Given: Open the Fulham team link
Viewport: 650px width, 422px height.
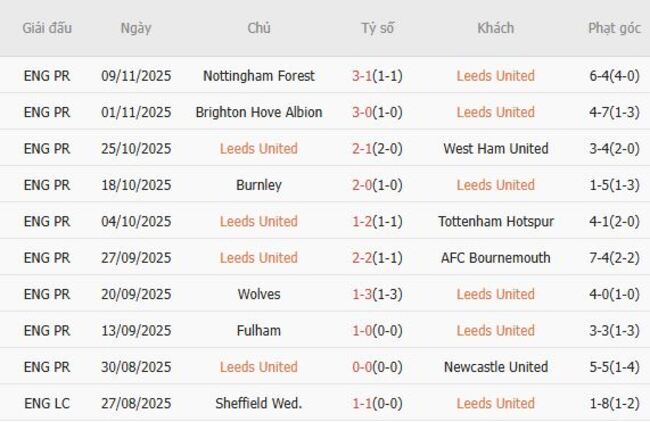Looking at the screenshot, I should pyautogui.click(x=258, y=331).
